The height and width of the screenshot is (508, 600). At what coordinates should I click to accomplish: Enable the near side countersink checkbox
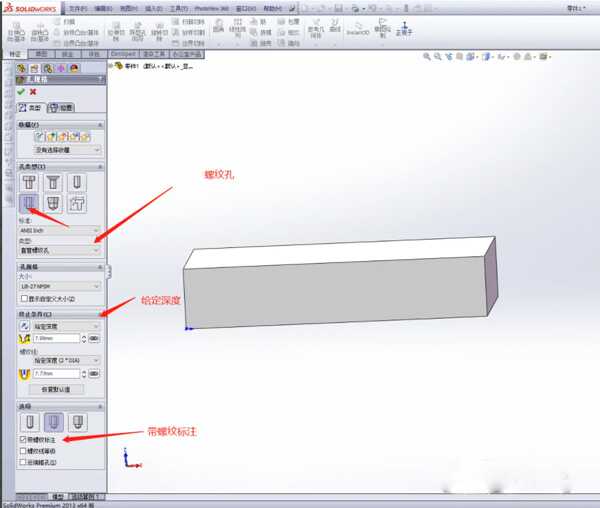[x=23, y=462]
